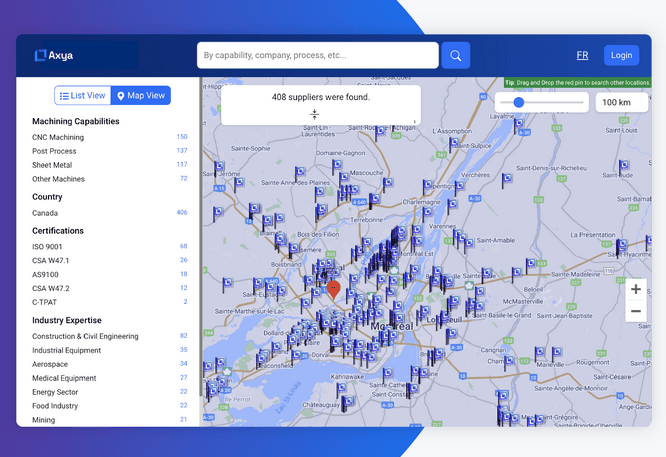Click the Industry Expertise heading
This screenshot has width=666, height=457.
67,320
